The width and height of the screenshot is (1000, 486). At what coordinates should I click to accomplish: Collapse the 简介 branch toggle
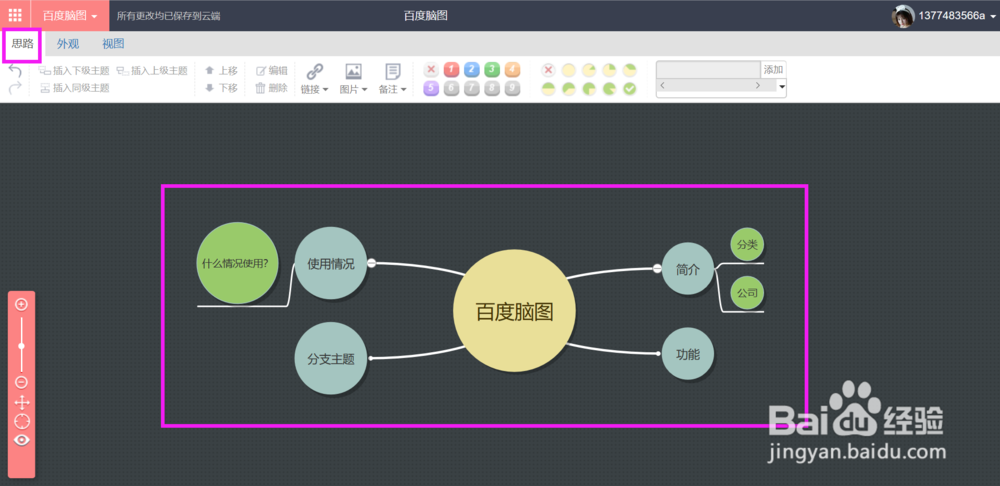[x=657, y=269]
